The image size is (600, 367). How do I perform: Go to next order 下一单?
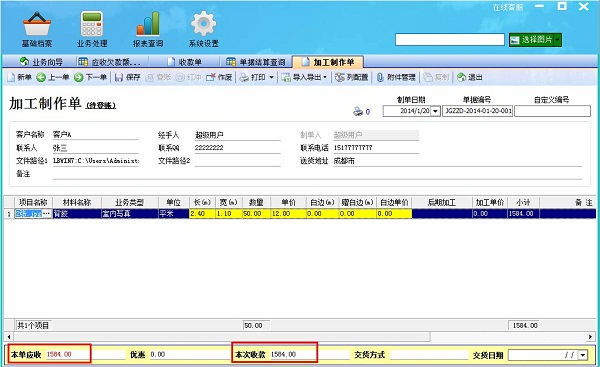(90, 77)
